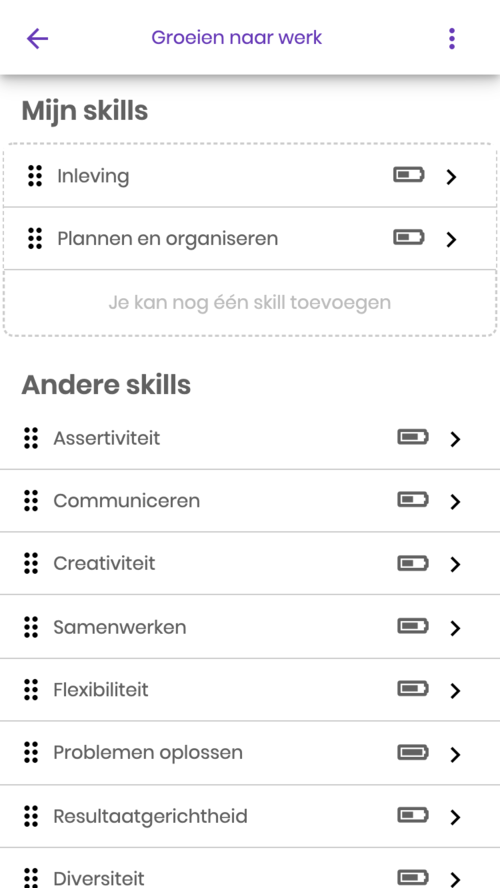Click the battery level icon for Assertiviteit
This screenshot has width=500, height=888.
point(413,437)
